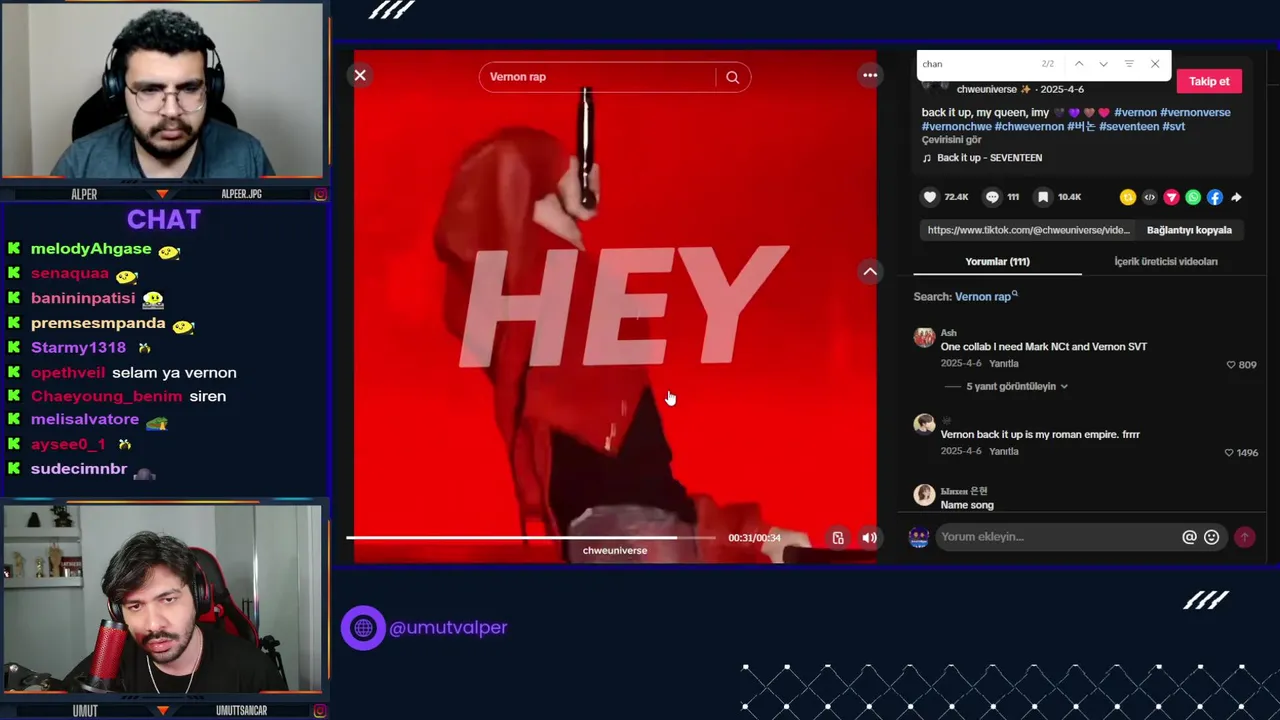This screenshot has width=1280, height=720.
Task: Click the @umutvalper handle text
Action: pyautogui.click(x=448, y=628)
